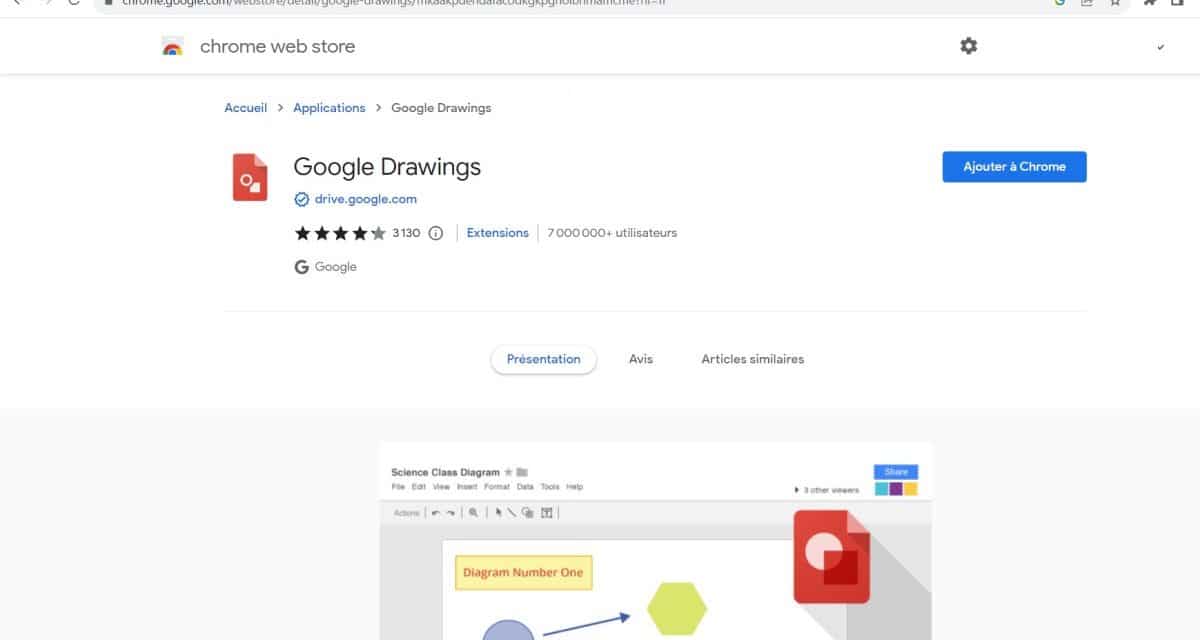This screenshot has width=1200, height=640.
Task: Open the Articles similaires tab
Action: pos(753,359)
